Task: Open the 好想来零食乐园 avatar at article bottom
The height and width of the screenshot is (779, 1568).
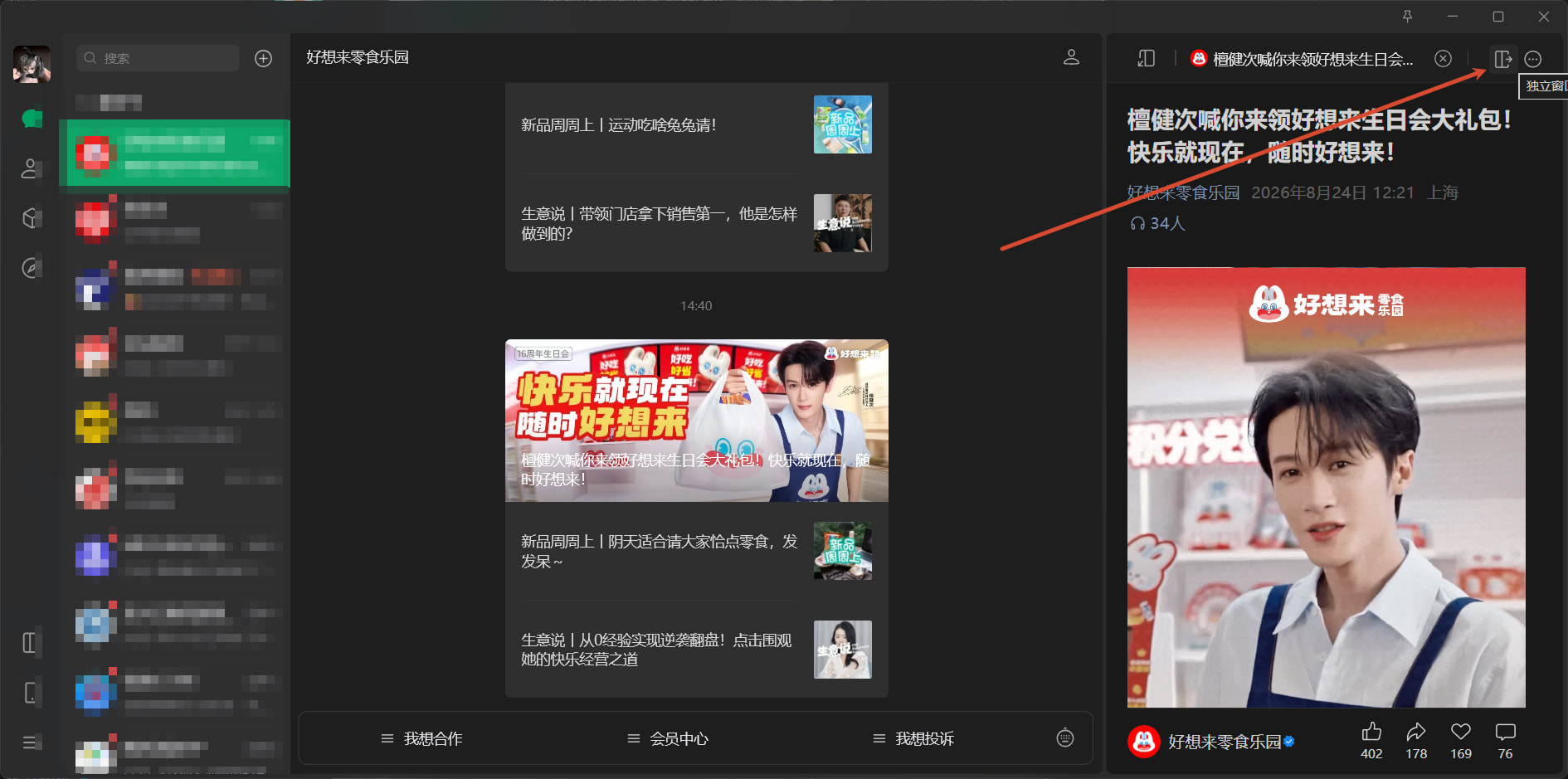Action: point(1144,741)
